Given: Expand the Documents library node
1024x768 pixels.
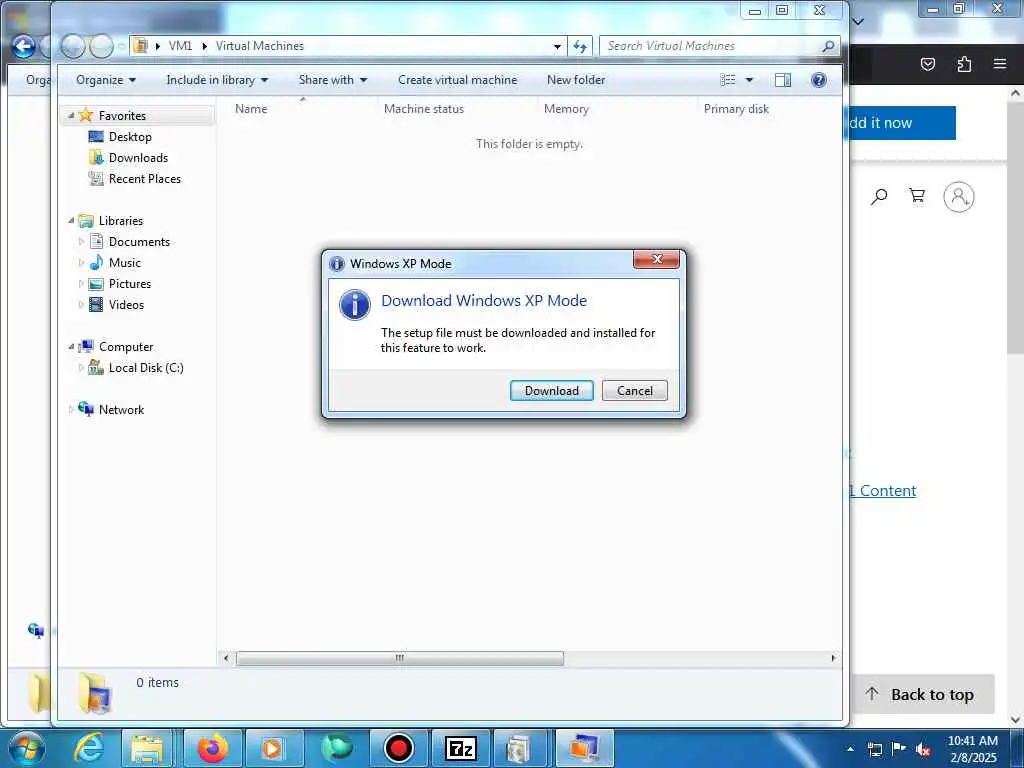Looking at the screenshot, I should point(81,242).
